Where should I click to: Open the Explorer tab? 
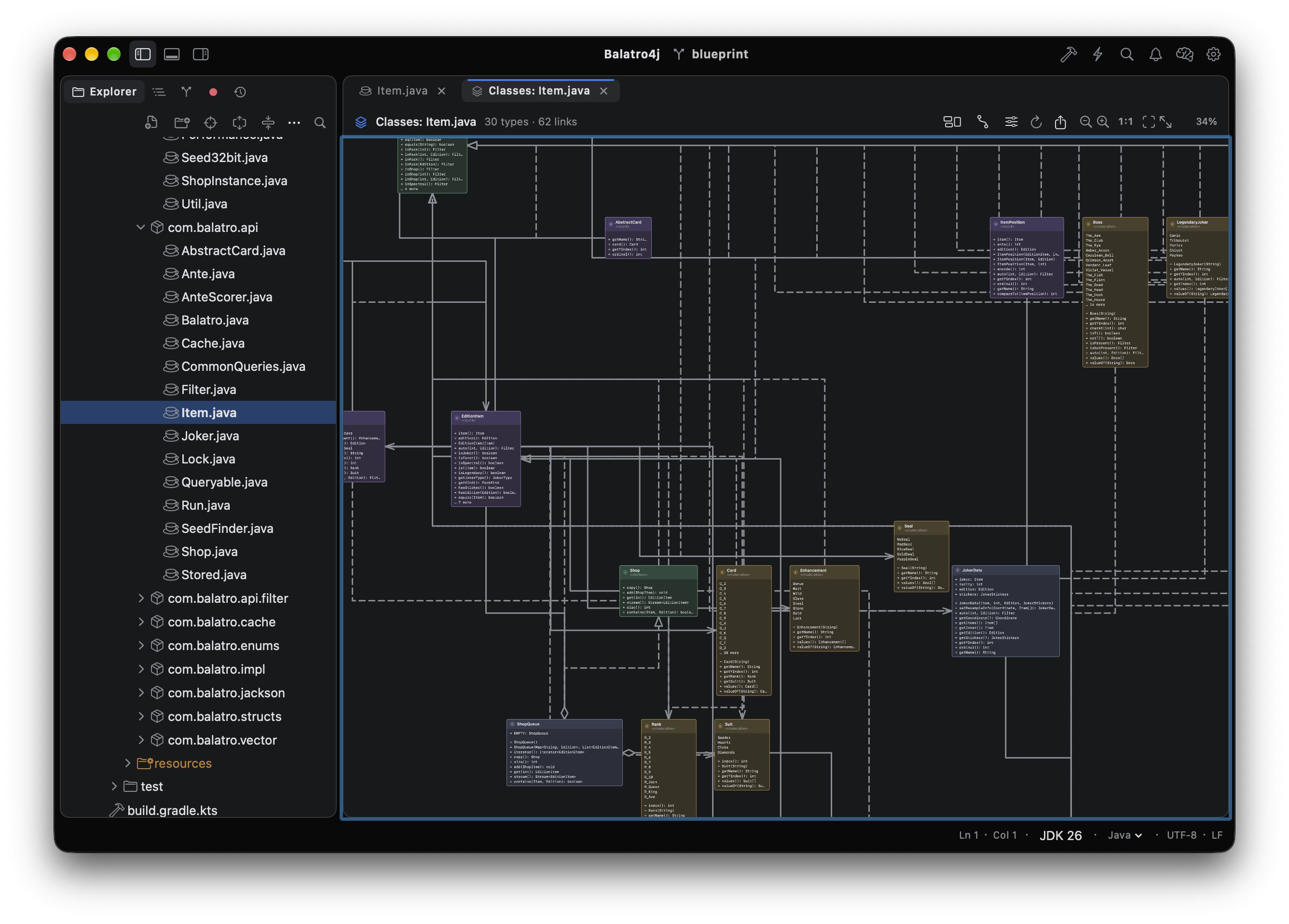105,92
